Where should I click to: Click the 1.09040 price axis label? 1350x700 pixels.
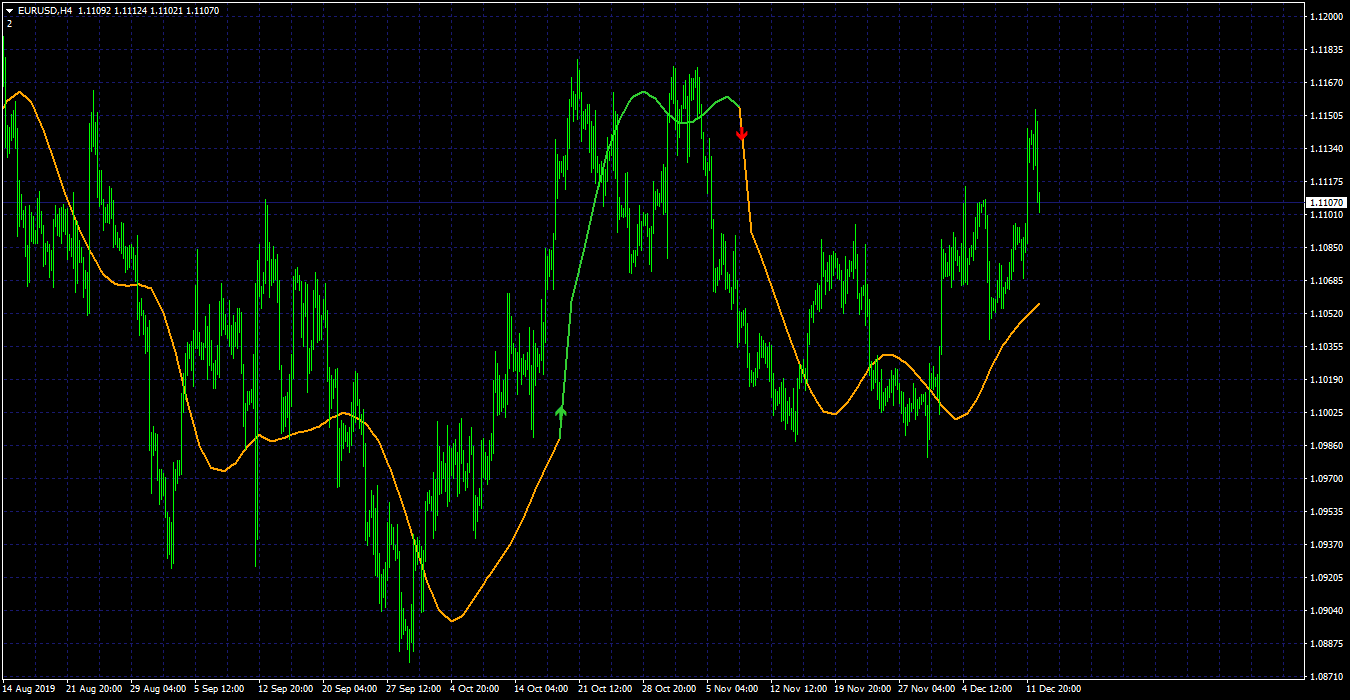1327,611
